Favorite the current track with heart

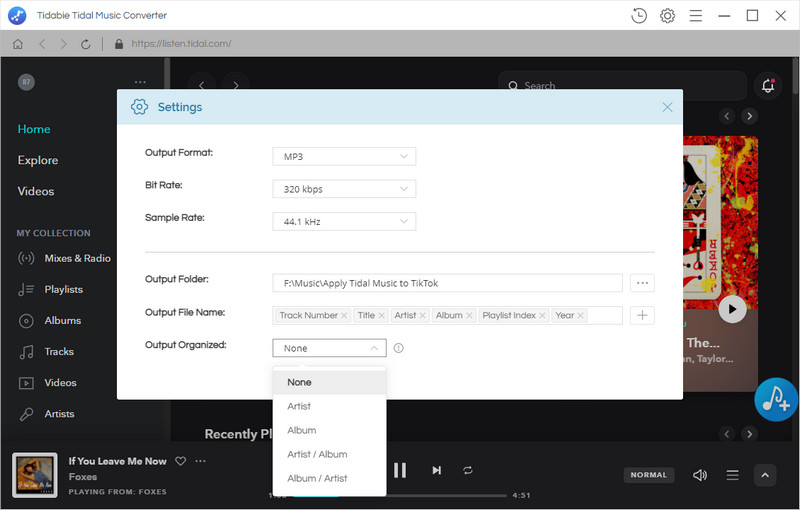[x=181, y=461]
